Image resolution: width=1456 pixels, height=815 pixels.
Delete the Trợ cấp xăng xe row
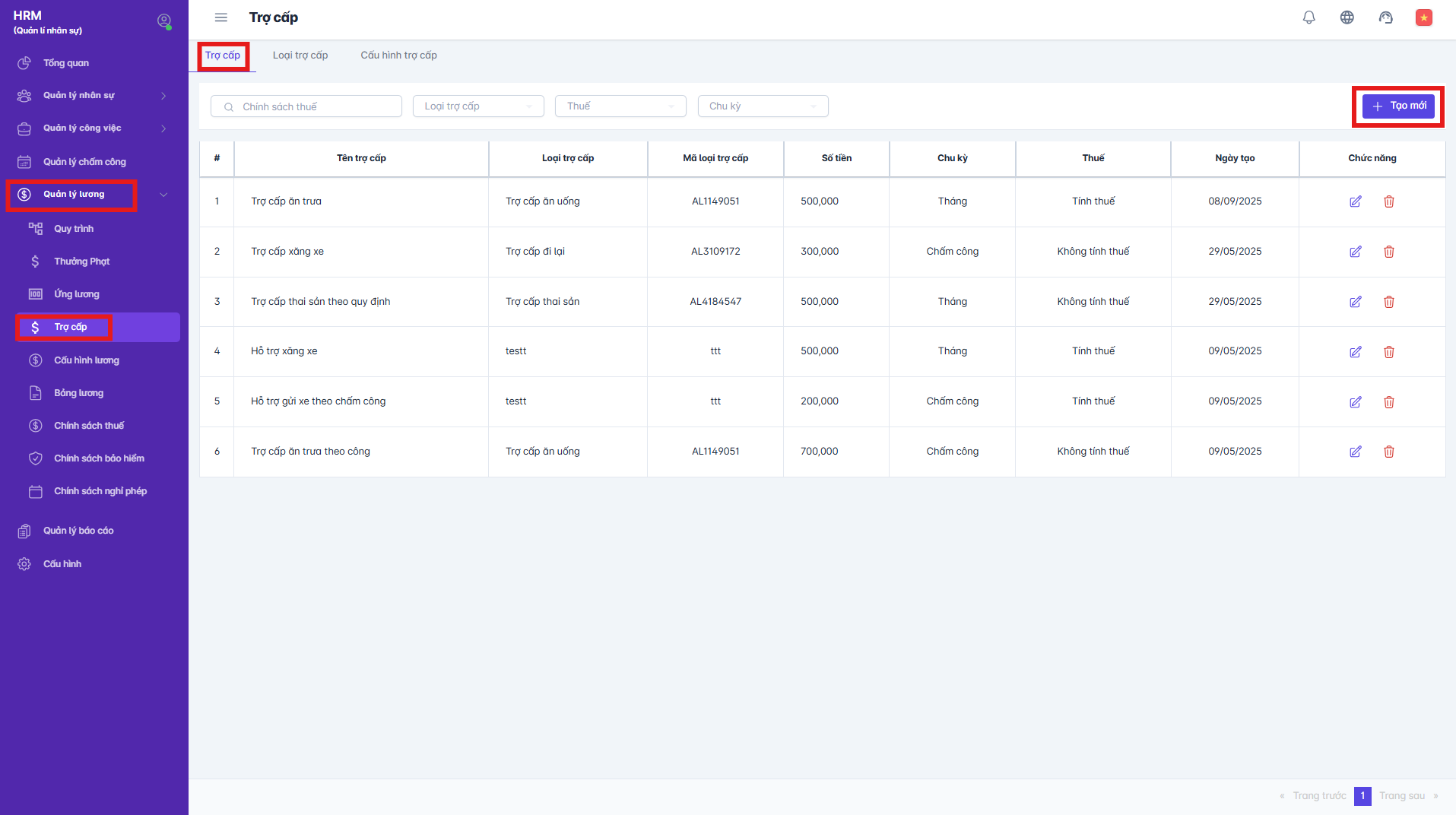(1388, 252)
